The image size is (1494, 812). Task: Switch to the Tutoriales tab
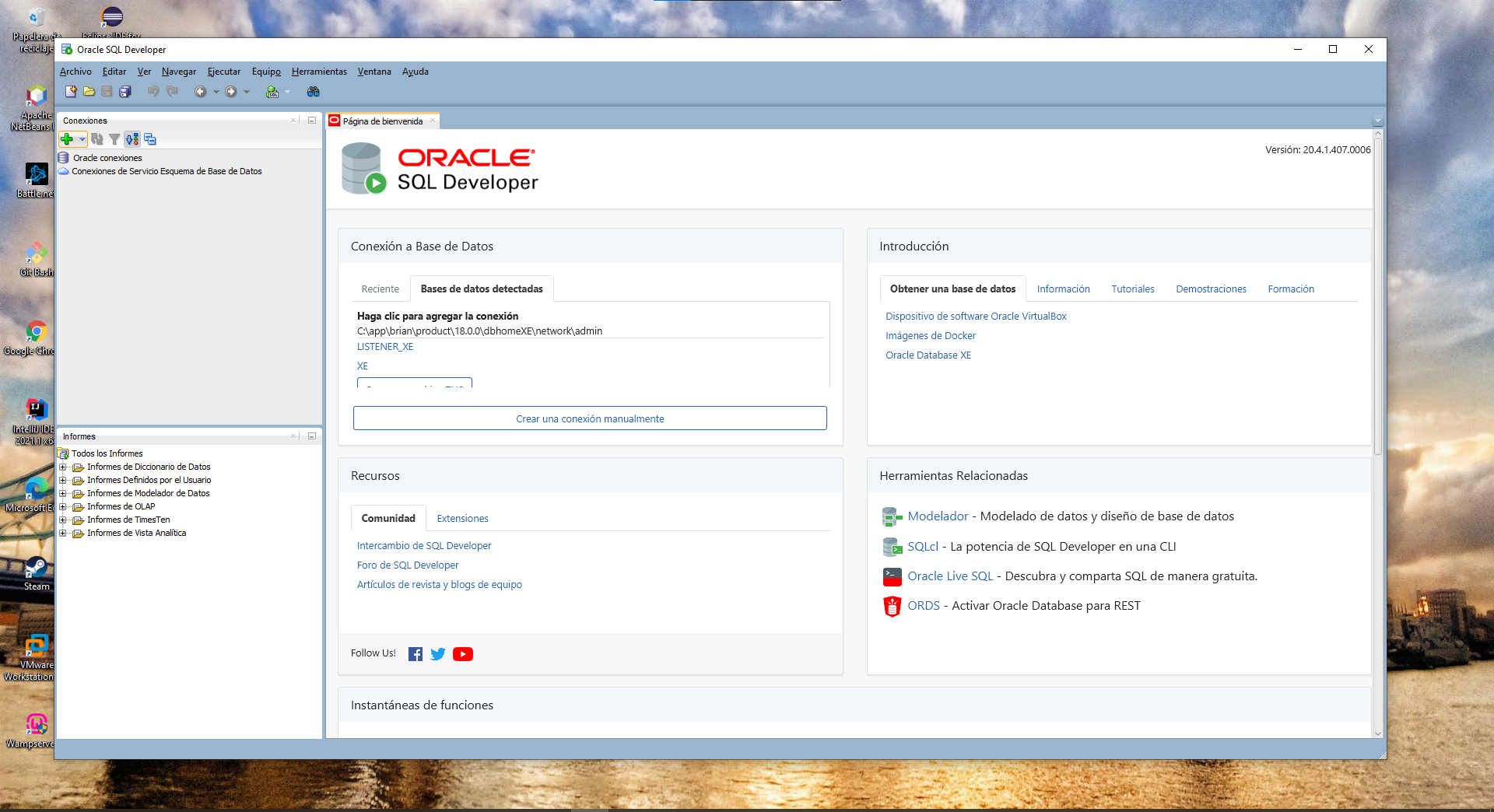(1133, 289)
